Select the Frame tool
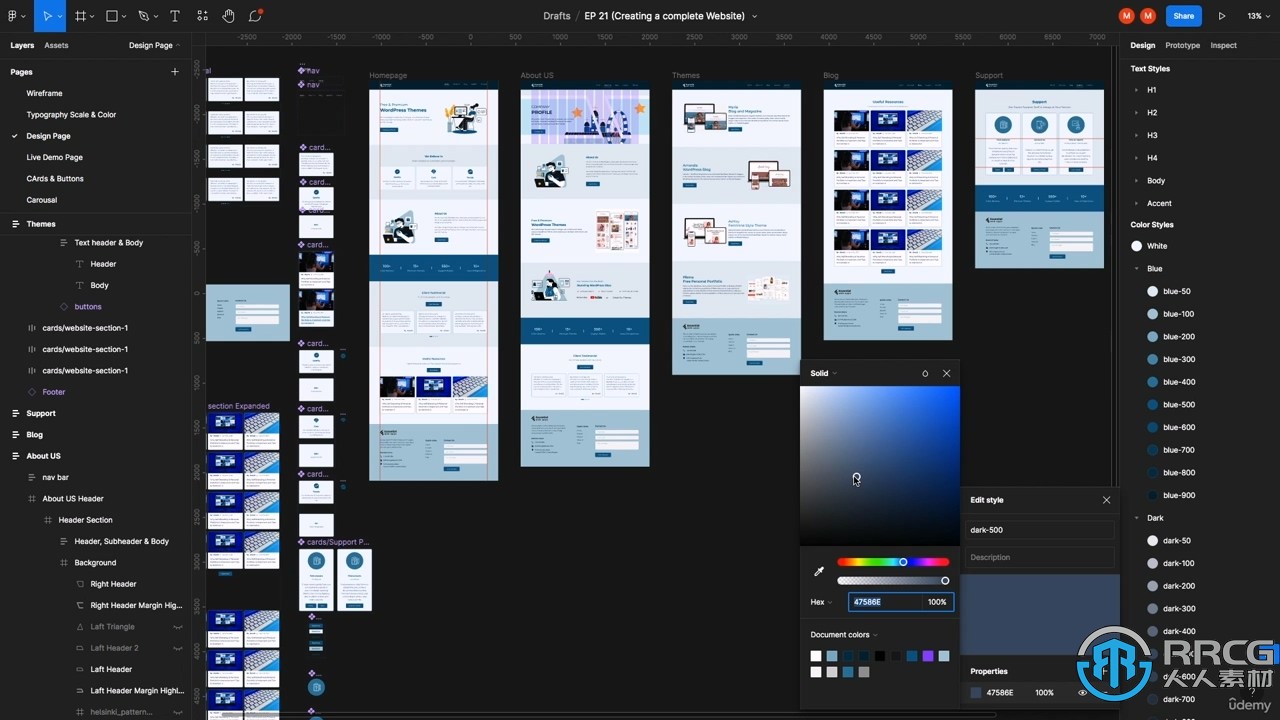The height and width of the screenshot is (720, 1280). [x=81, y=16]
